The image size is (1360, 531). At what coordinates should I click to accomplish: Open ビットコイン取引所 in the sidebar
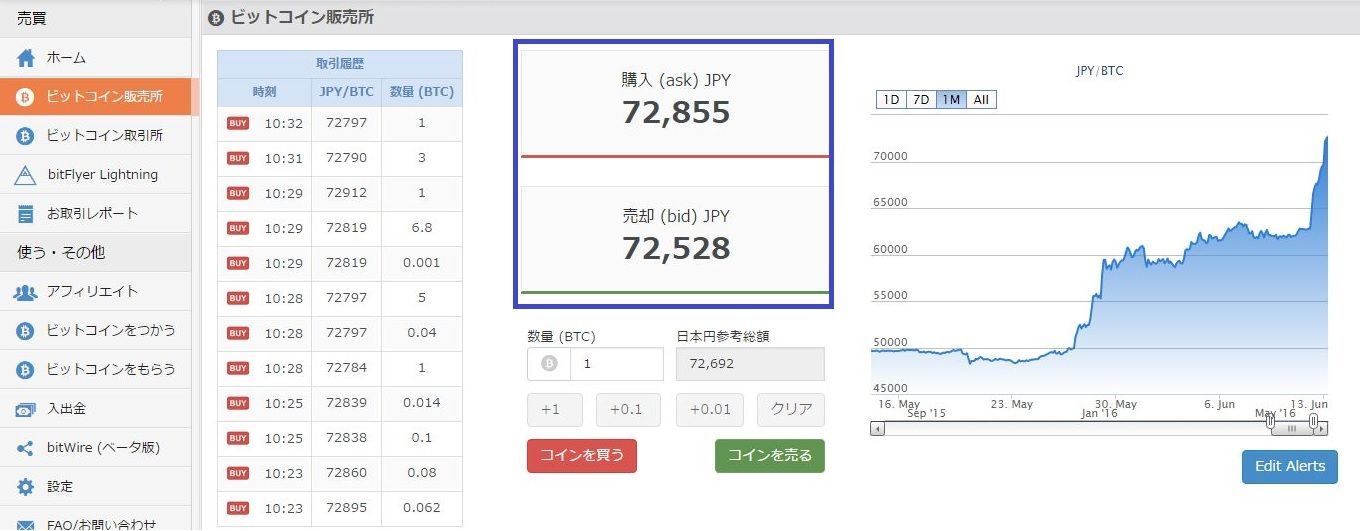[x=95, y=136]
